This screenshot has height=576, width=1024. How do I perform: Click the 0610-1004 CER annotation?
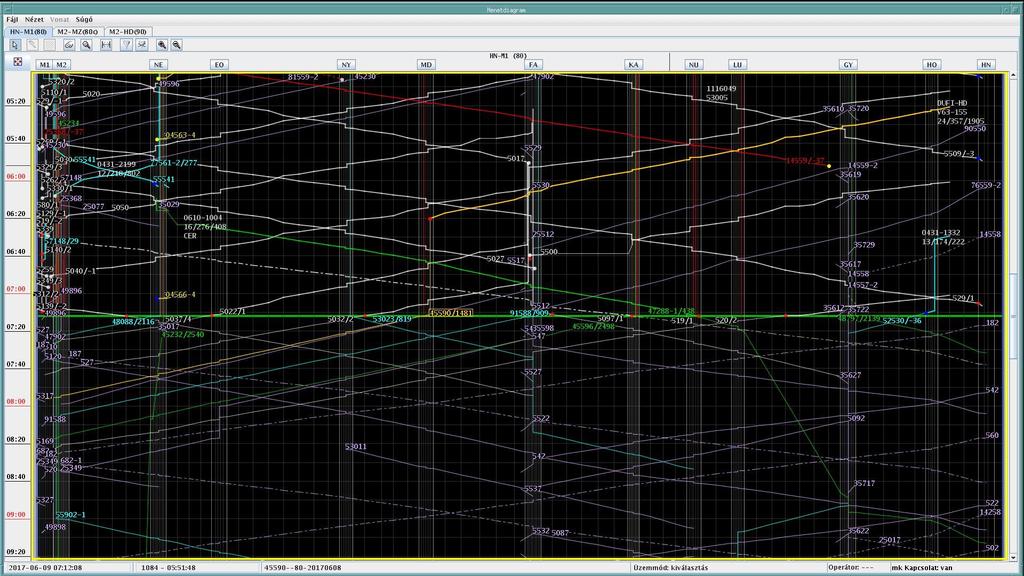(205, 227)
